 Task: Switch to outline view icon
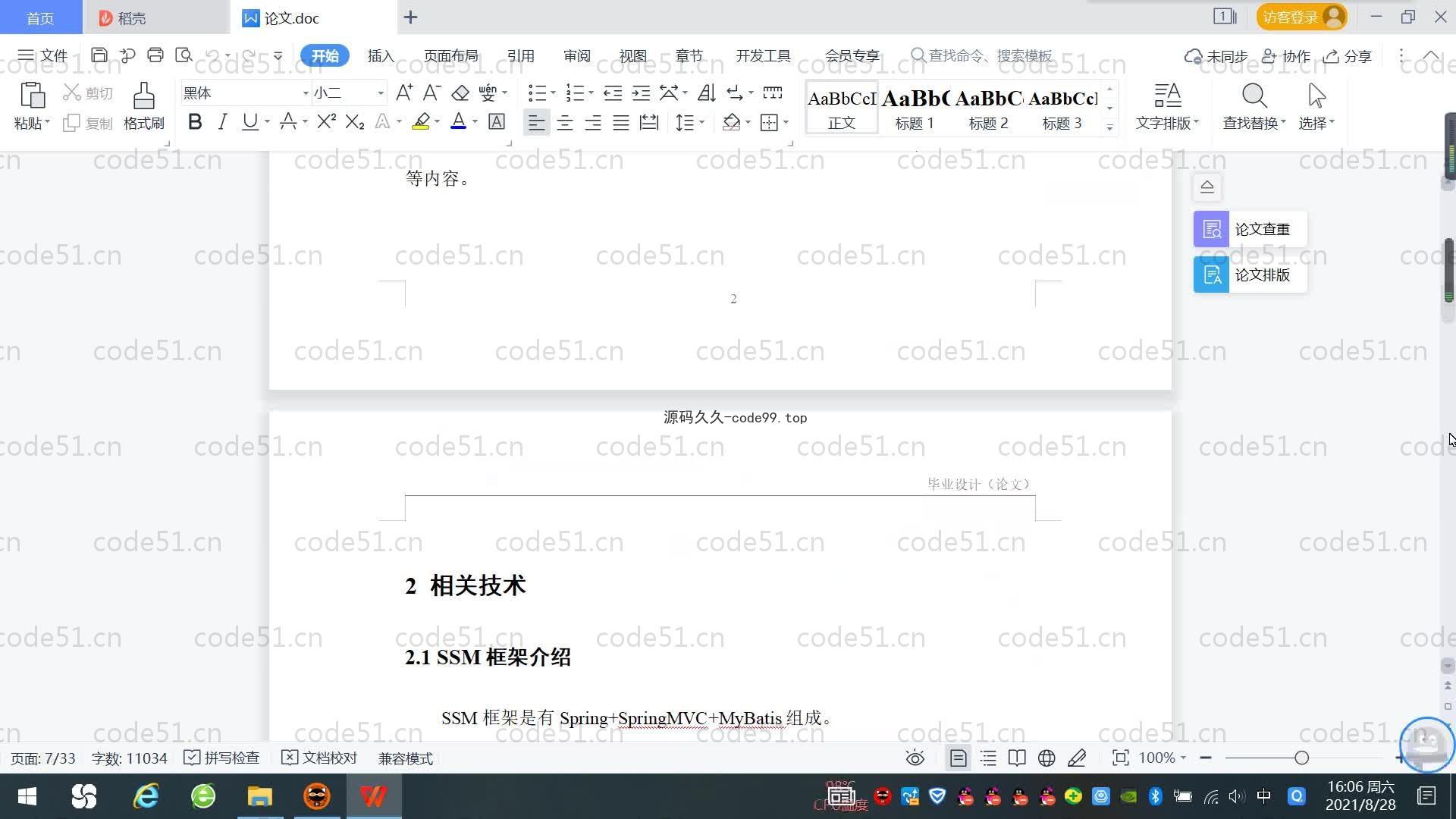pyautogui.click(x=988, y=758)
